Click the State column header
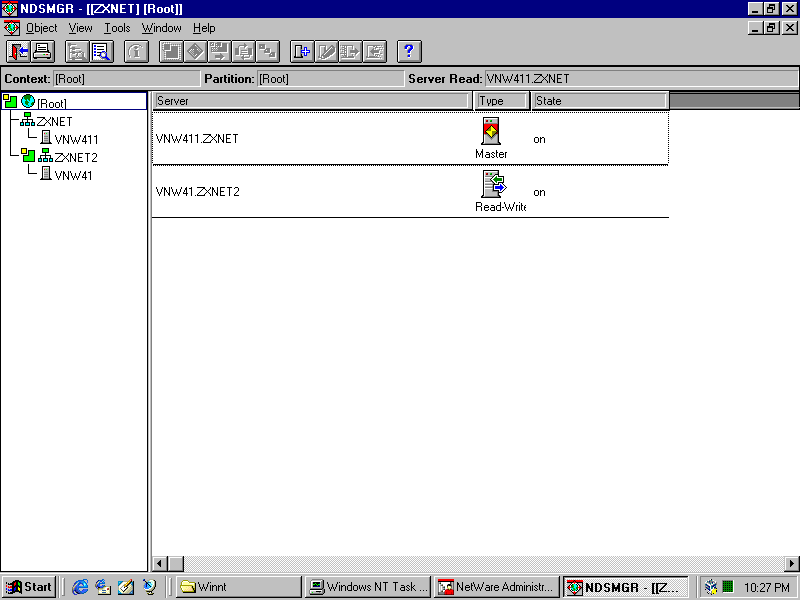Screen dimensions: 800x600 599,101
